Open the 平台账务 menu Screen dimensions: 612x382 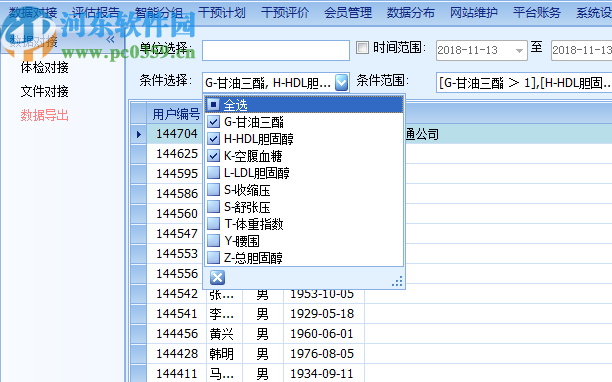(x=537, y=12)
